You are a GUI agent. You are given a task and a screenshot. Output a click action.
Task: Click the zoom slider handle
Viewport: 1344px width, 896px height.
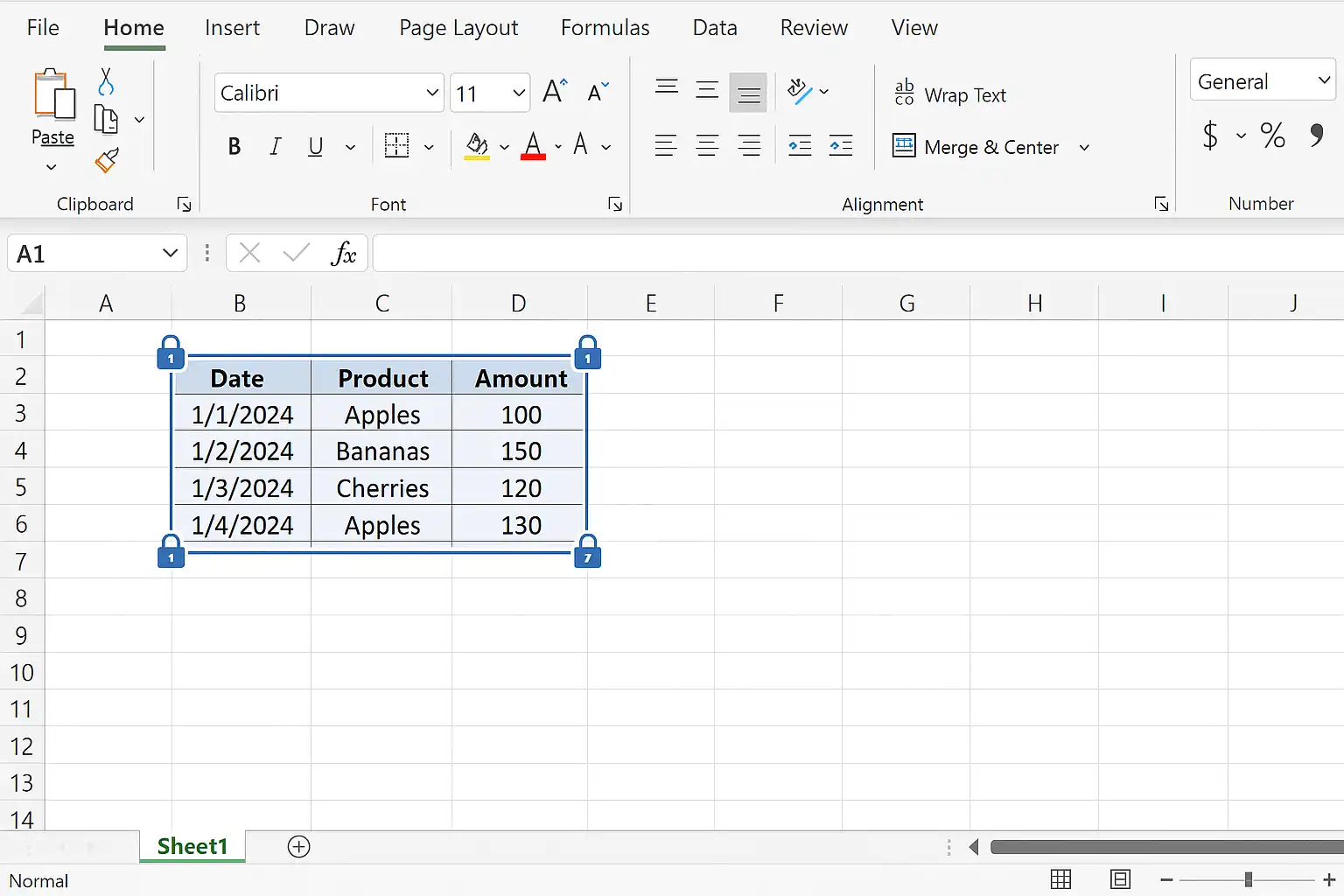pyautogui.click(x=1249, y=879)
